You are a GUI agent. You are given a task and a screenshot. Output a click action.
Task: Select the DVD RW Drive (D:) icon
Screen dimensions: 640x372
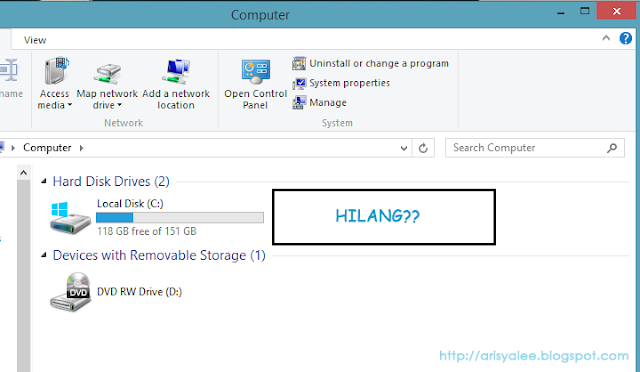70,292
